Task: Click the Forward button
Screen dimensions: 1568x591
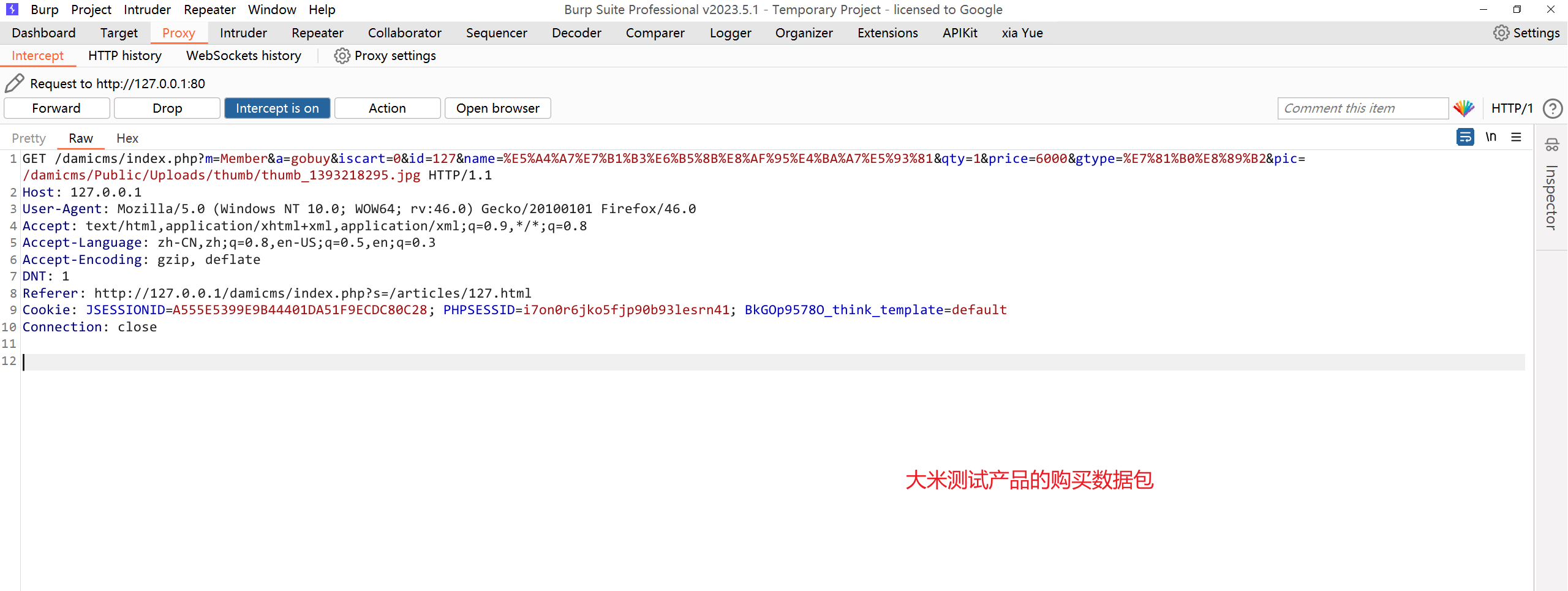Action: click(x=56, y=108)
